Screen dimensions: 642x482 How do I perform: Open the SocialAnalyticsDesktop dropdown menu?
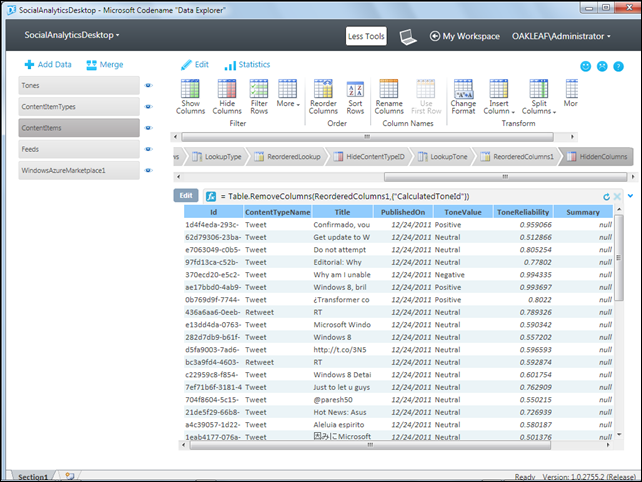(x=72, y=35)
